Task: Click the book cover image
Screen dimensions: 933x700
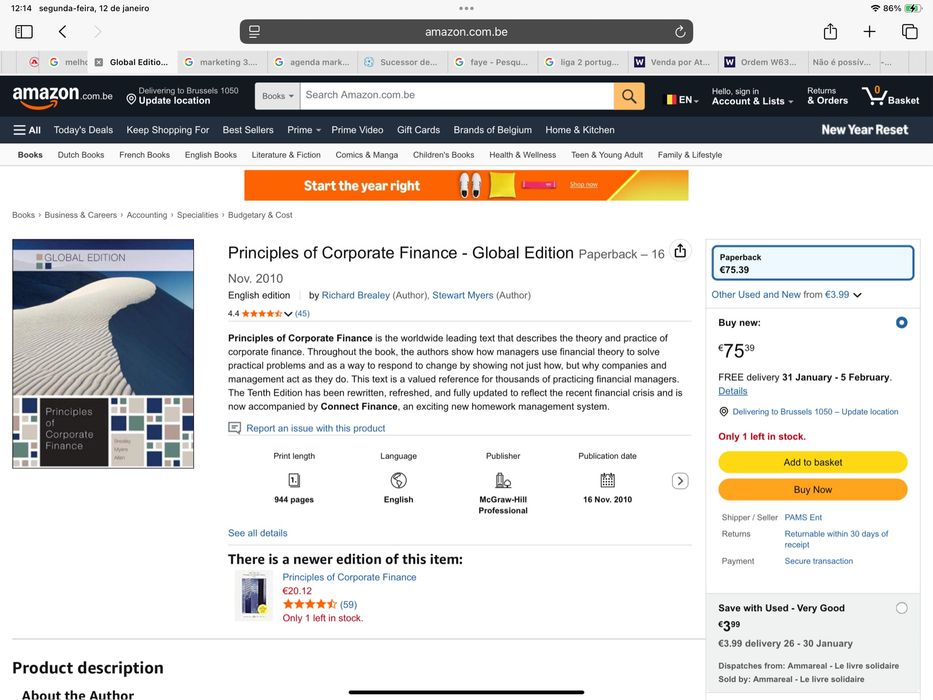Action: tap(103, 354)
